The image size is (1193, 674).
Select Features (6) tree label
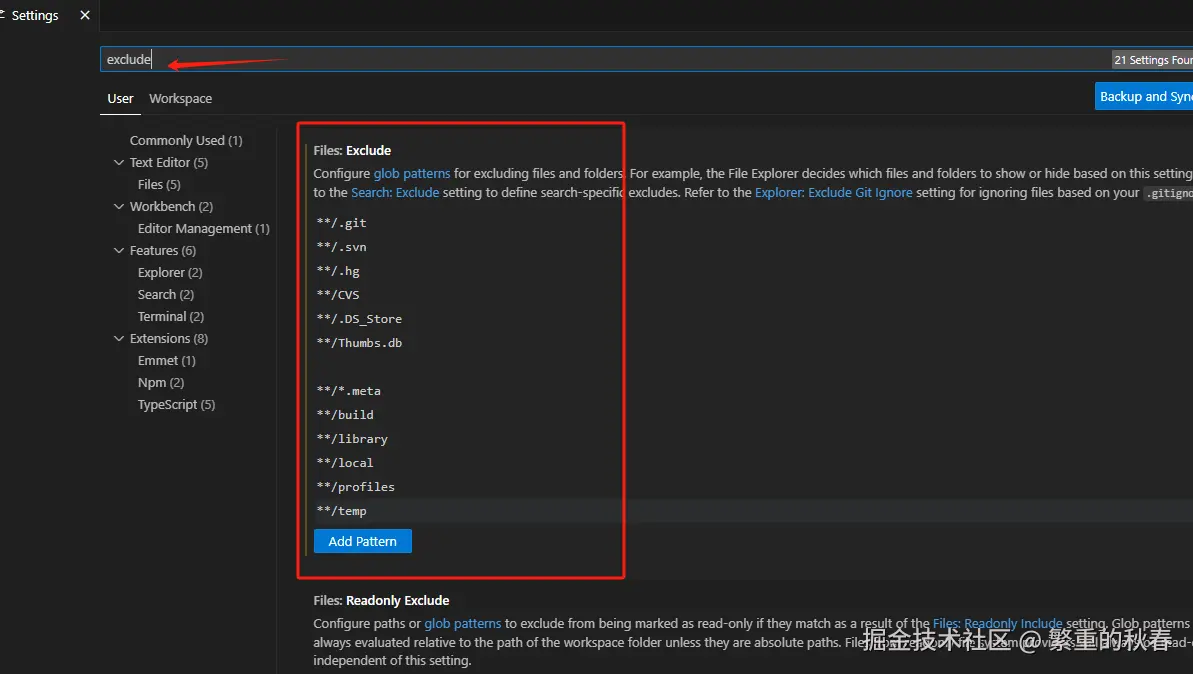(163, 251)
